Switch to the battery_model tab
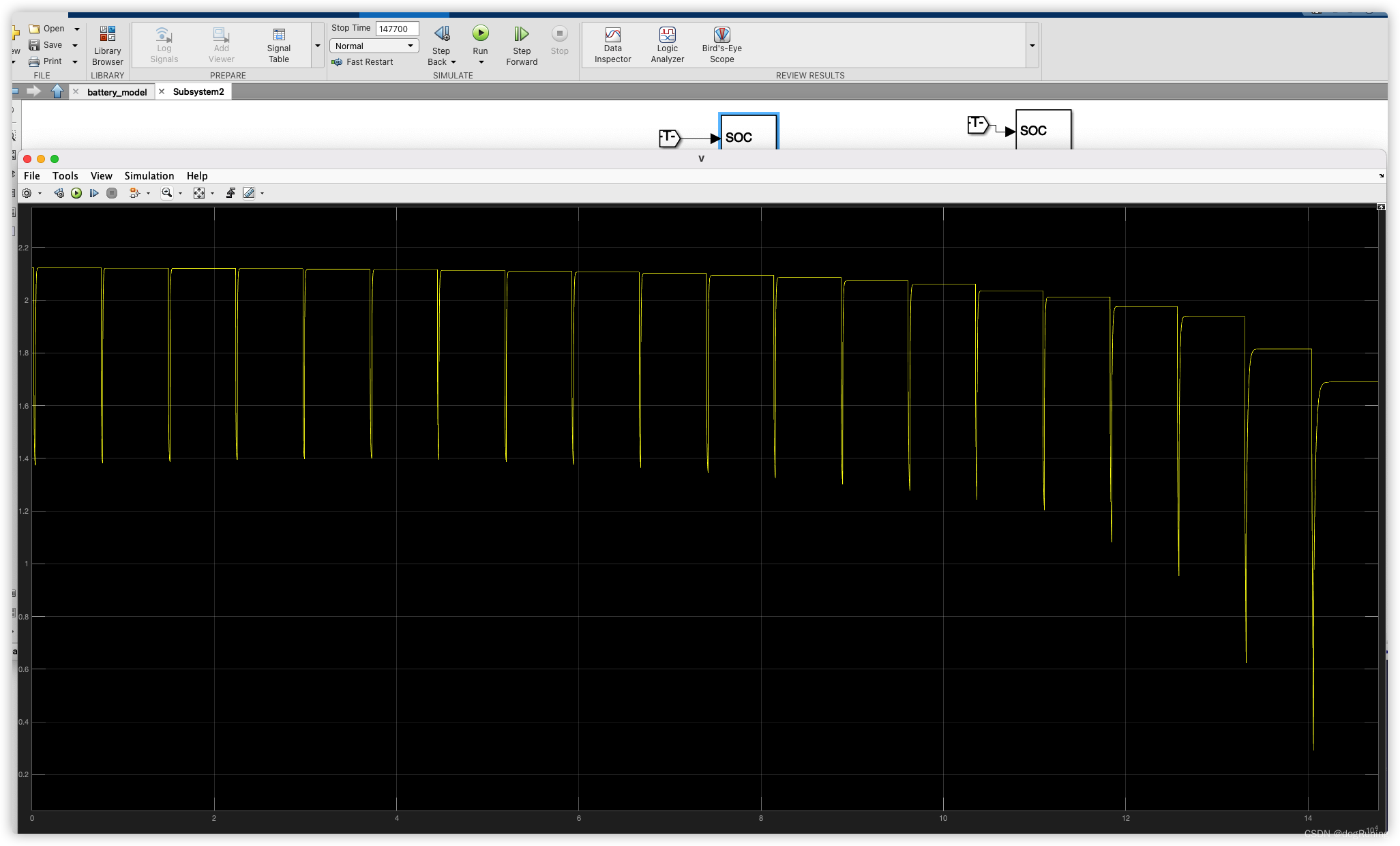Viewport: 1400px width, 846px height. coord(117,92)
